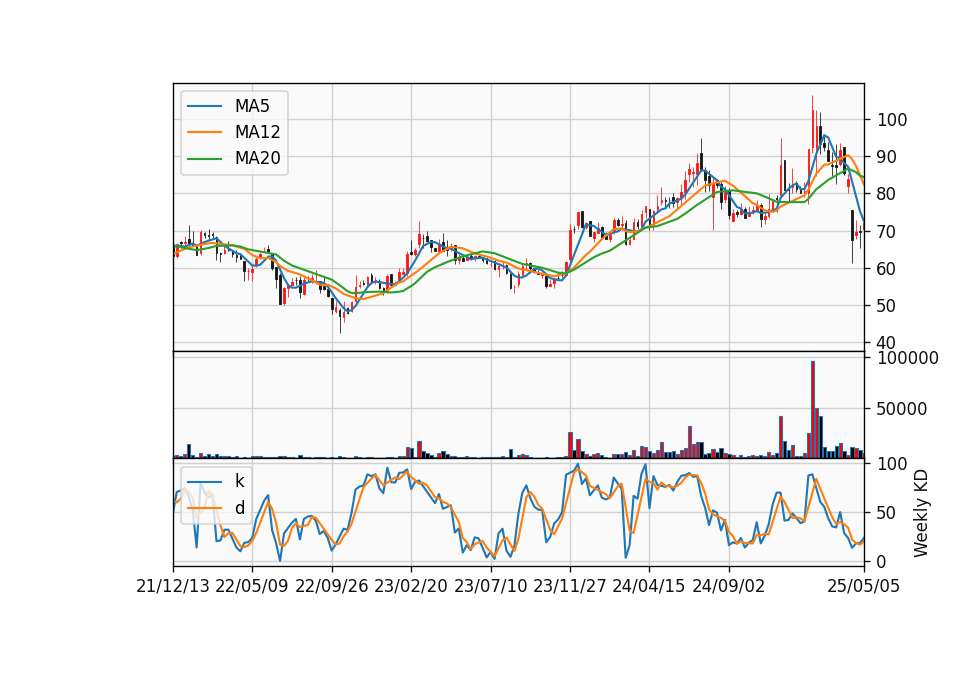Click the 23/07/10 date label
The image size is (960, 690).
[x=490, y=587]
